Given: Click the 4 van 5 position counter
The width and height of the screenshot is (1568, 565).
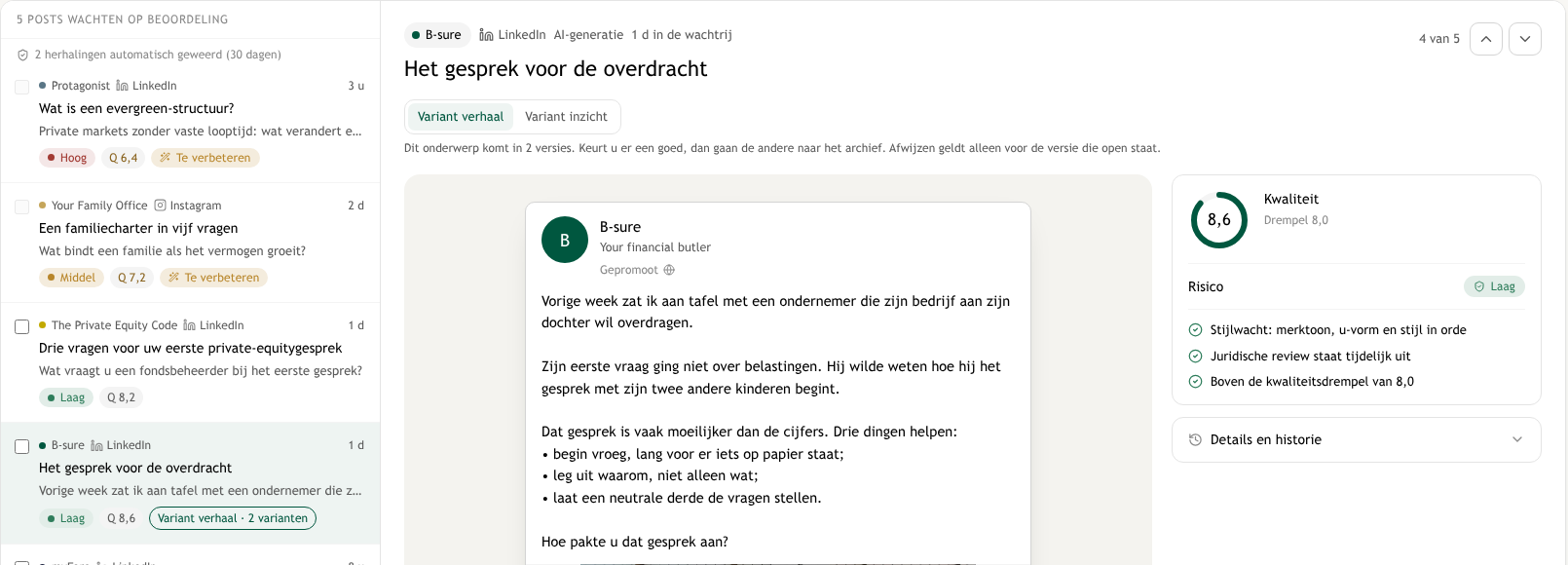Looking at the screenshot, I should 1439,39.
